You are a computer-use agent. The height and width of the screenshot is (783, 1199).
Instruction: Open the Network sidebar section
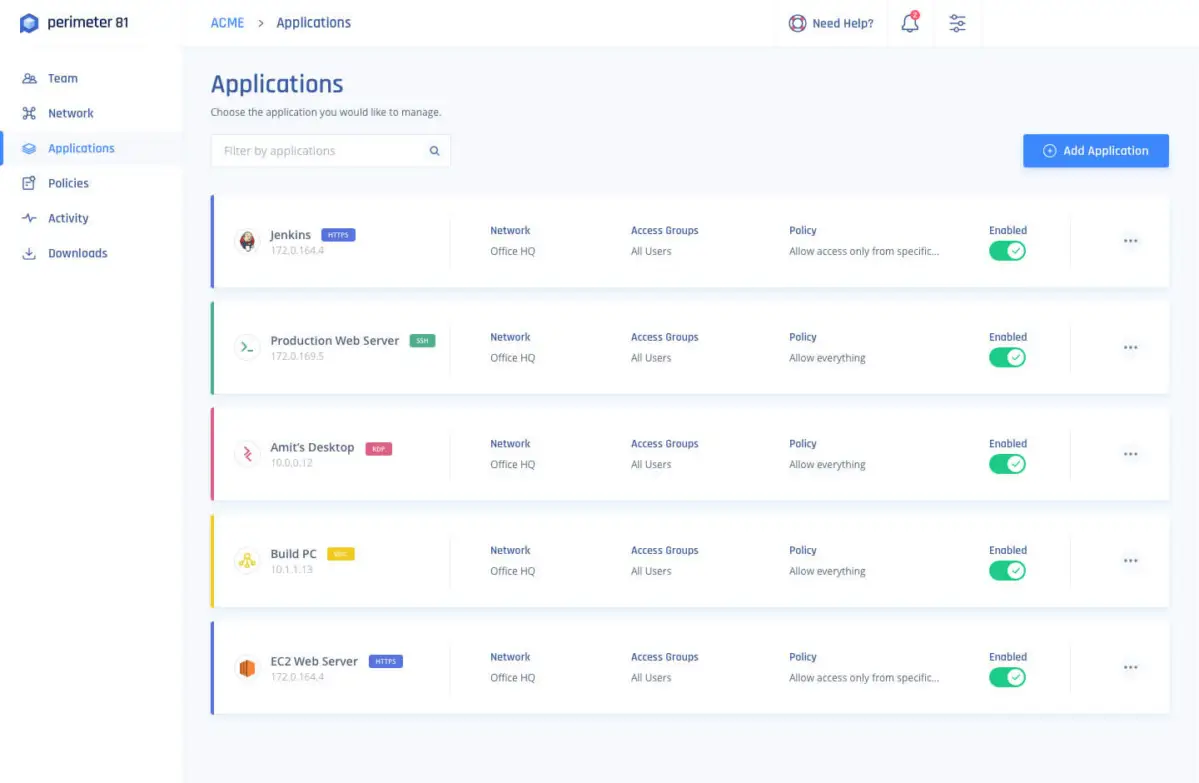pyautogui.click(x=70, y=113)
